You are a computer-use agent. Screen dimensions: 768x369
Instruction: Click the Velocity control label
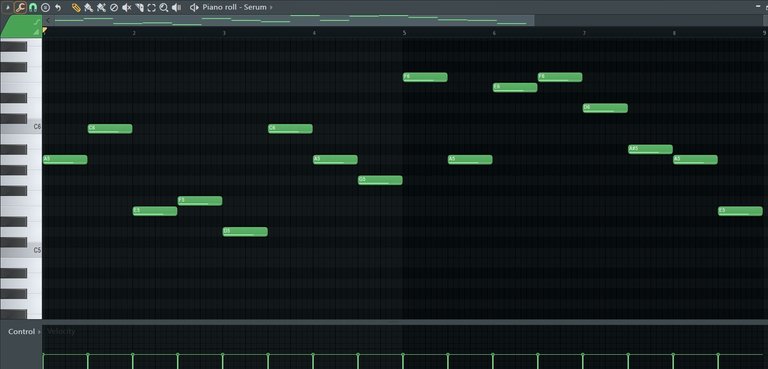click(61, 332)
